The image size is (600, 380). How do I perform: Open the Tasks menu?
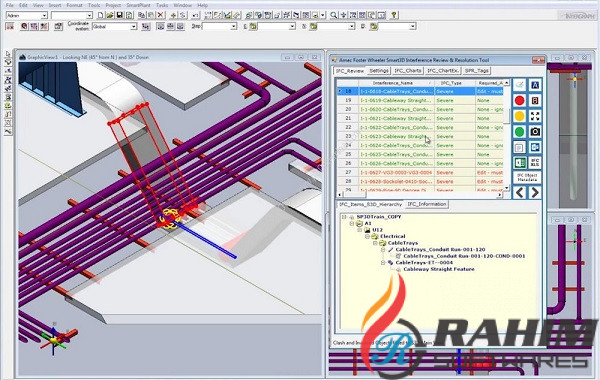coord(162,5)
